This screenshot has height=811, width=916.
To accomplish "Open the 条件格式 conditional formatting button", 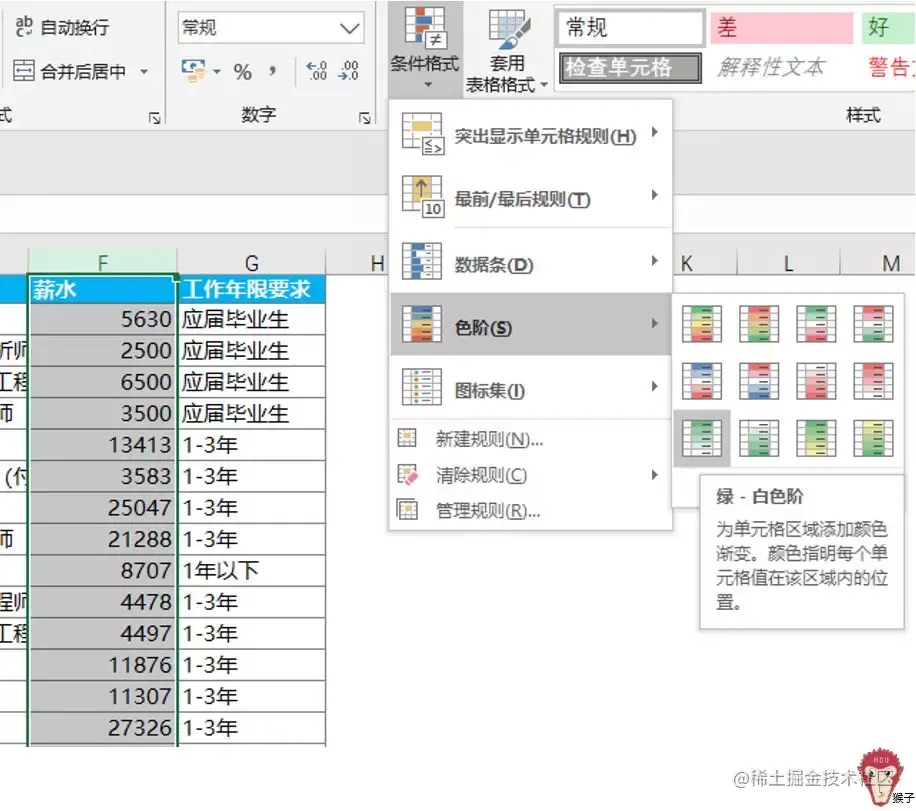I will click(x=425, y=48).
